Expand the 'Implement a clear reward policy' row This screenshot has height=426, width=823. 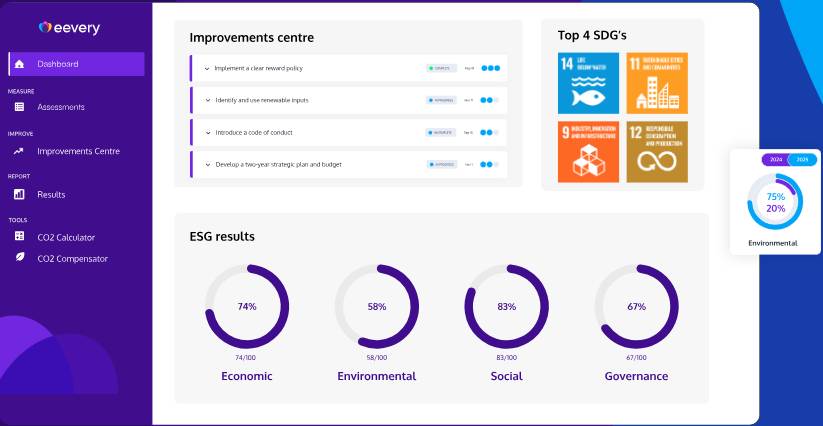(x=207, y=68)
